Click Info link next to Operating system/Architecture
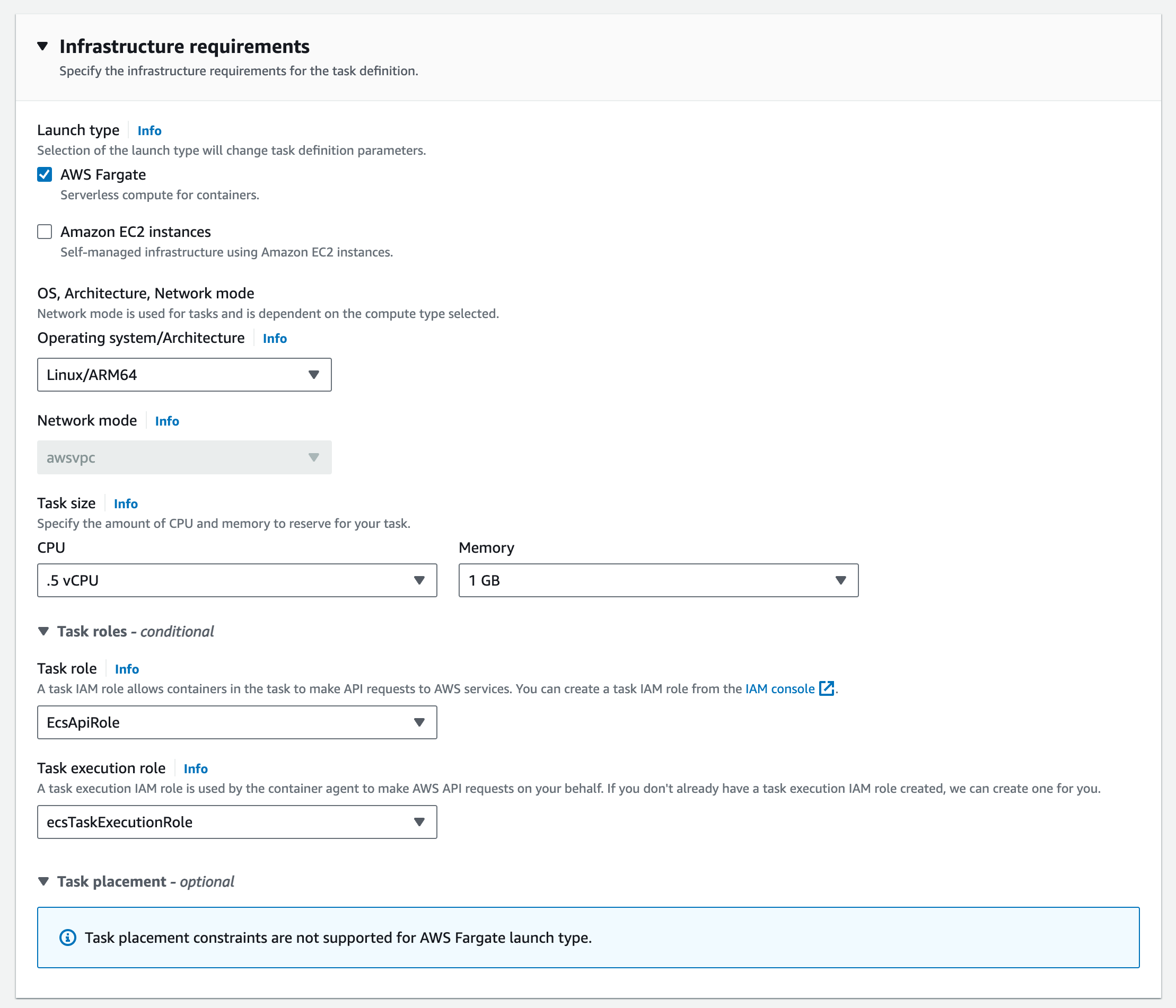This screenshot has width=1176, height=1008. 275,338
